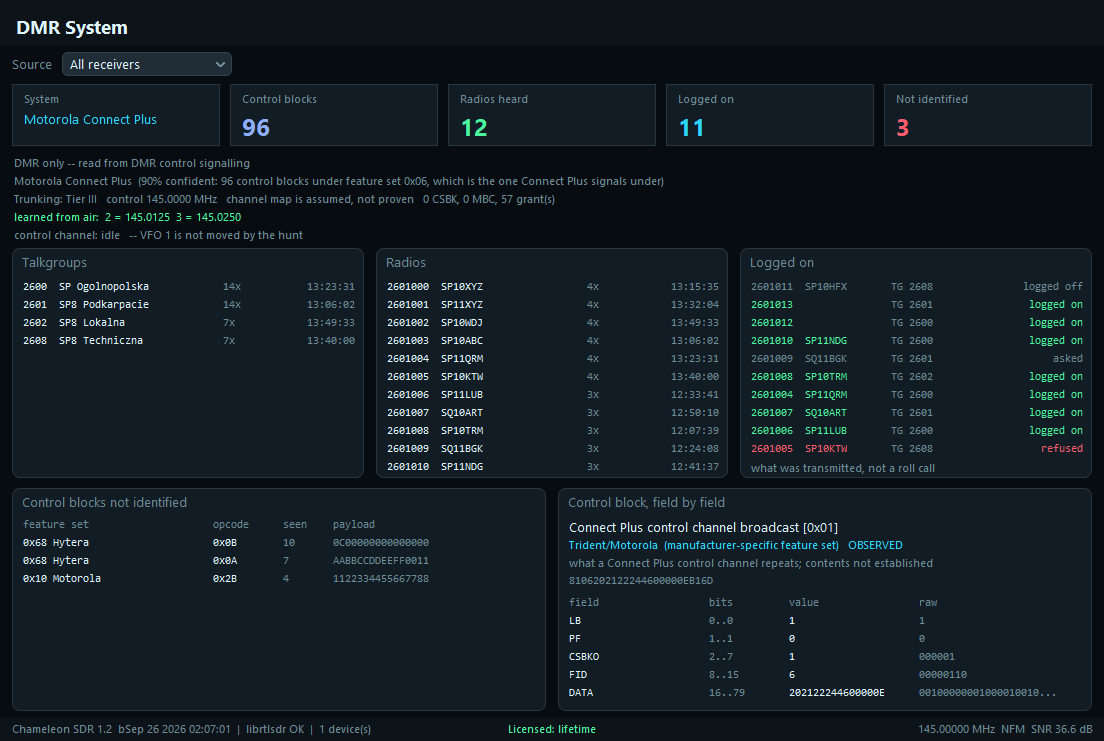1104x741 pixels.
Task: Select radio 2601000 SP10XYZ in the Radios list
Action: [x=552, y=287]
